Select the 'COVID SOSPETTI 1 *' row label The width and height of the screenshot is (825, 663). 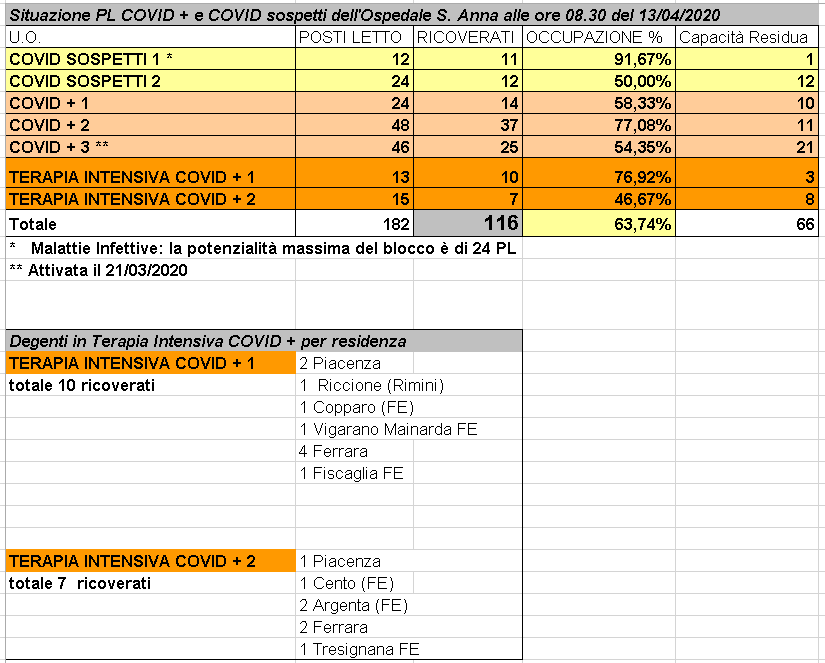point(150,59)
